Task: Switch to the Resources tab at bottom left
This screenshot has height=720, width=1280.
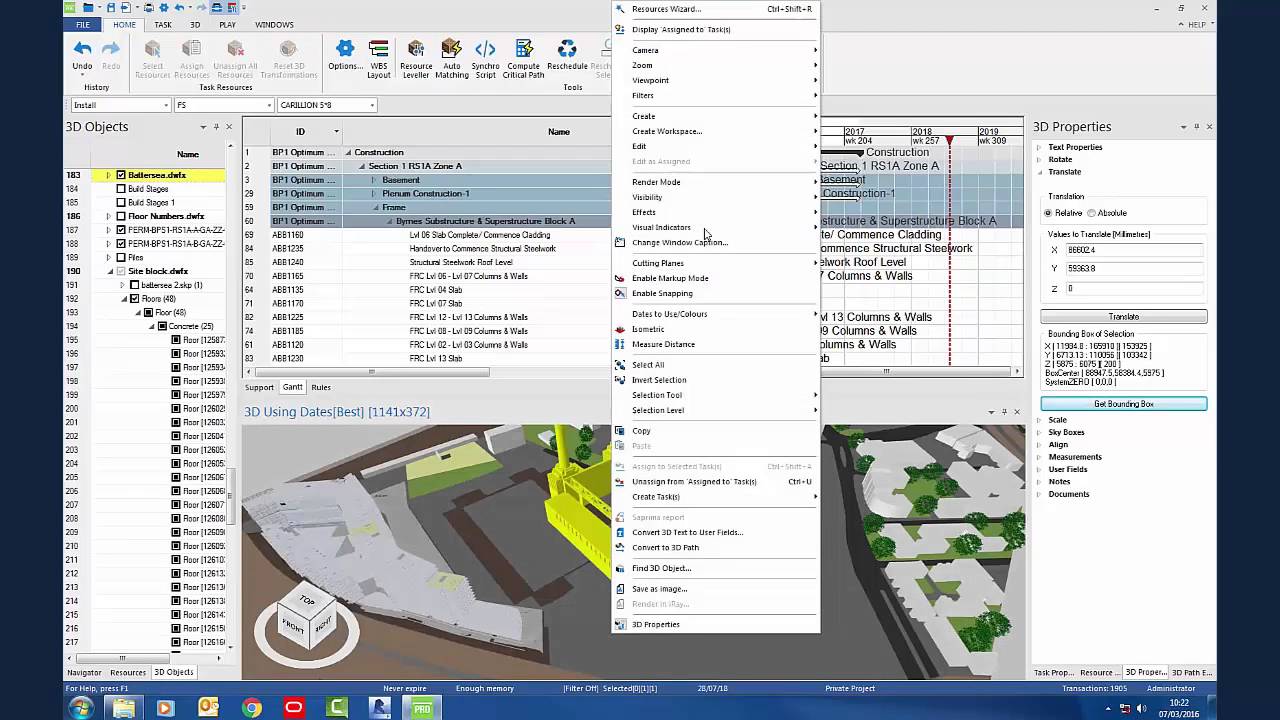Action: point(128,672)
